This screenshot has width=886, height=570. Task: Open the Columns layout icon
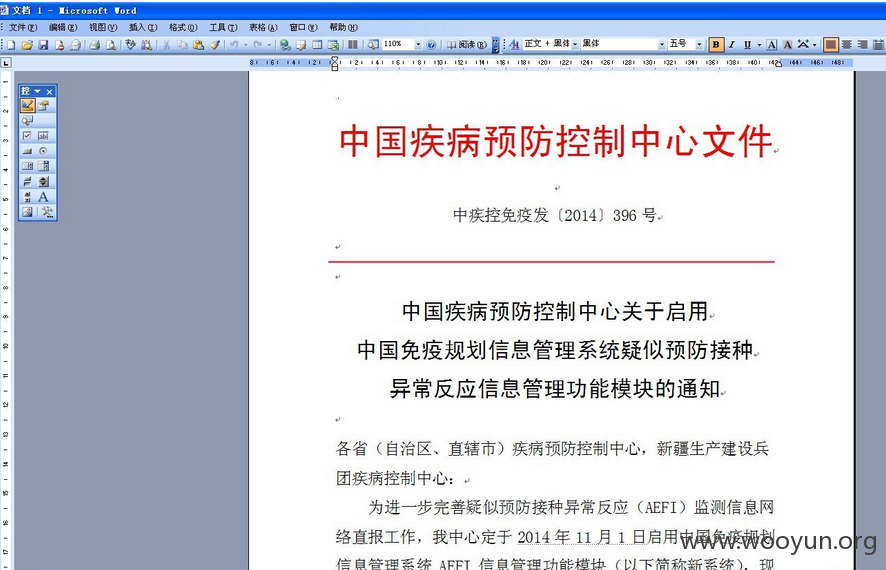click(353, 45)
